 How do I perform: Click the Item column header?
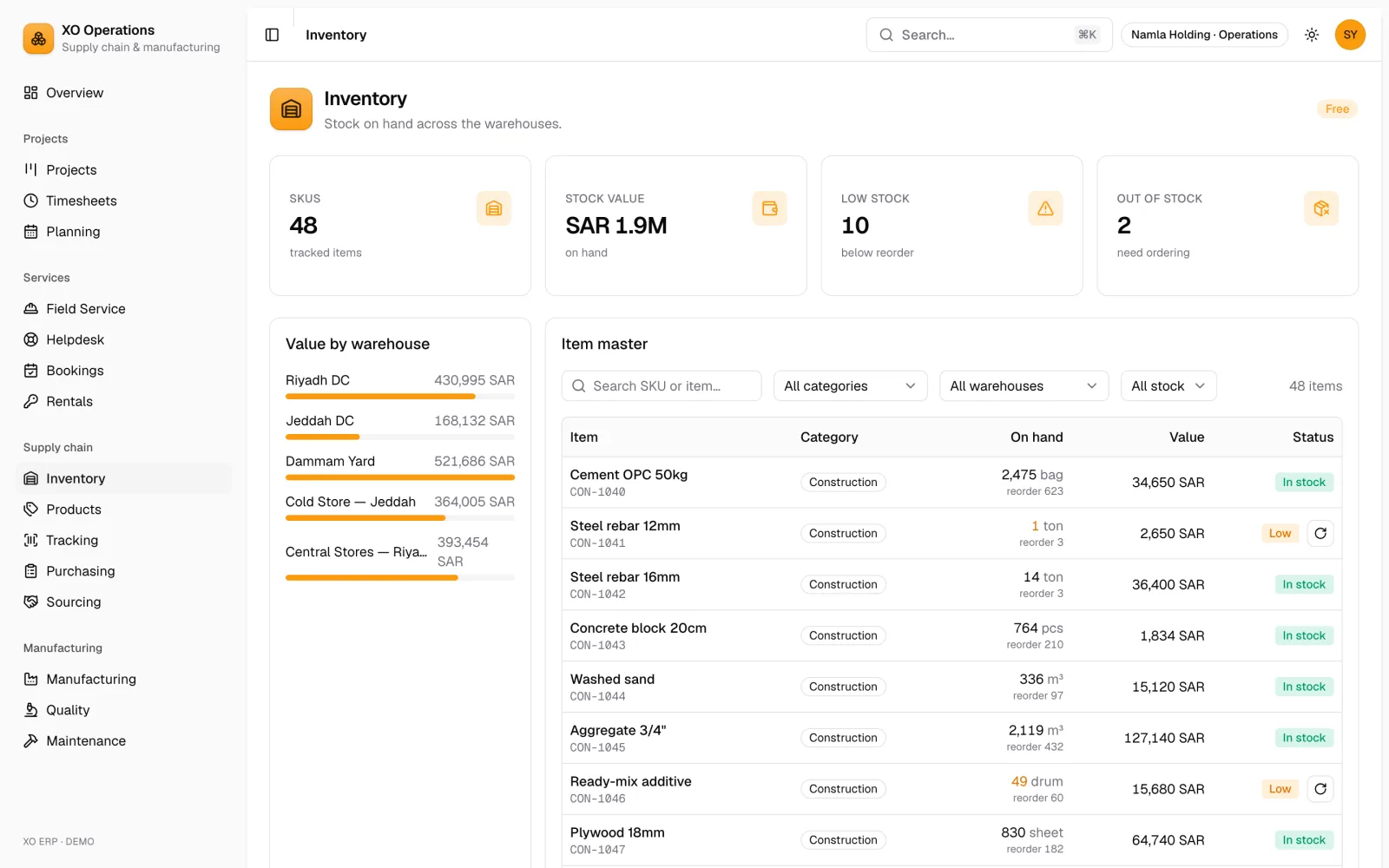point(584,437)
